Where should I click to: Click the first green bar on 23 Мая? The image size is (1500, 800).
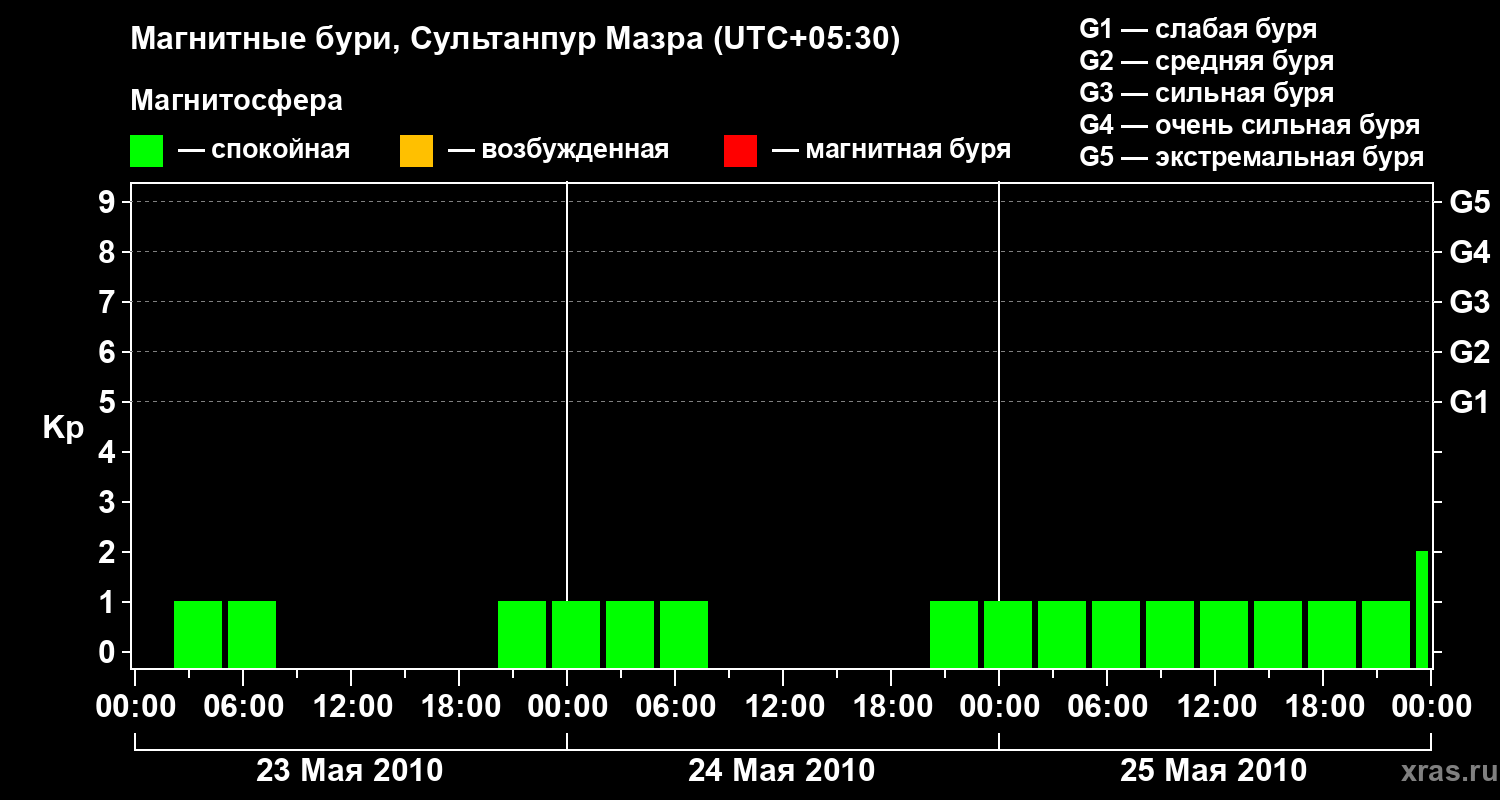pyautogui.click(x=198, y=634)
